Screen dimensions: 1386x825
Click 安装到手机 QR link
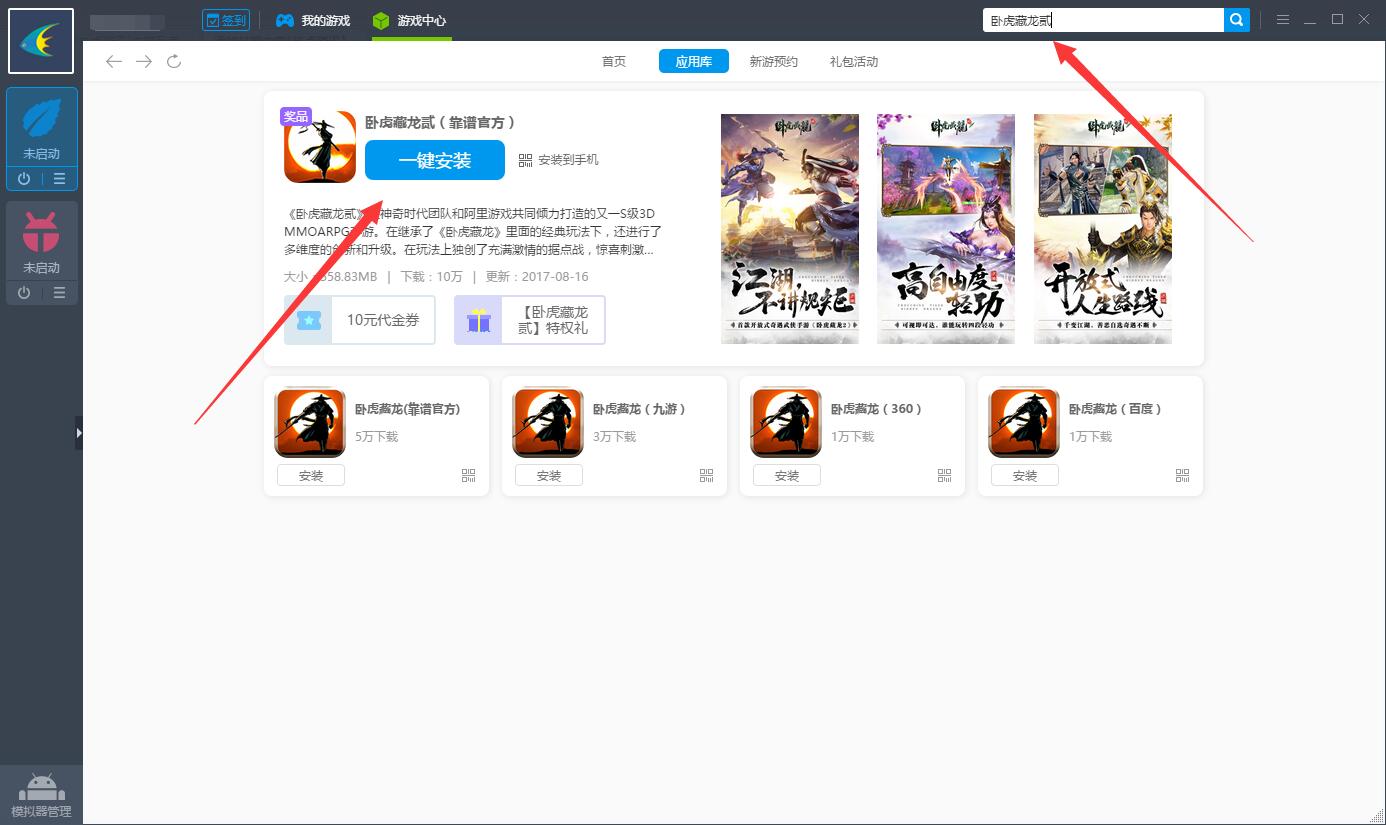[x=559, y=160]
